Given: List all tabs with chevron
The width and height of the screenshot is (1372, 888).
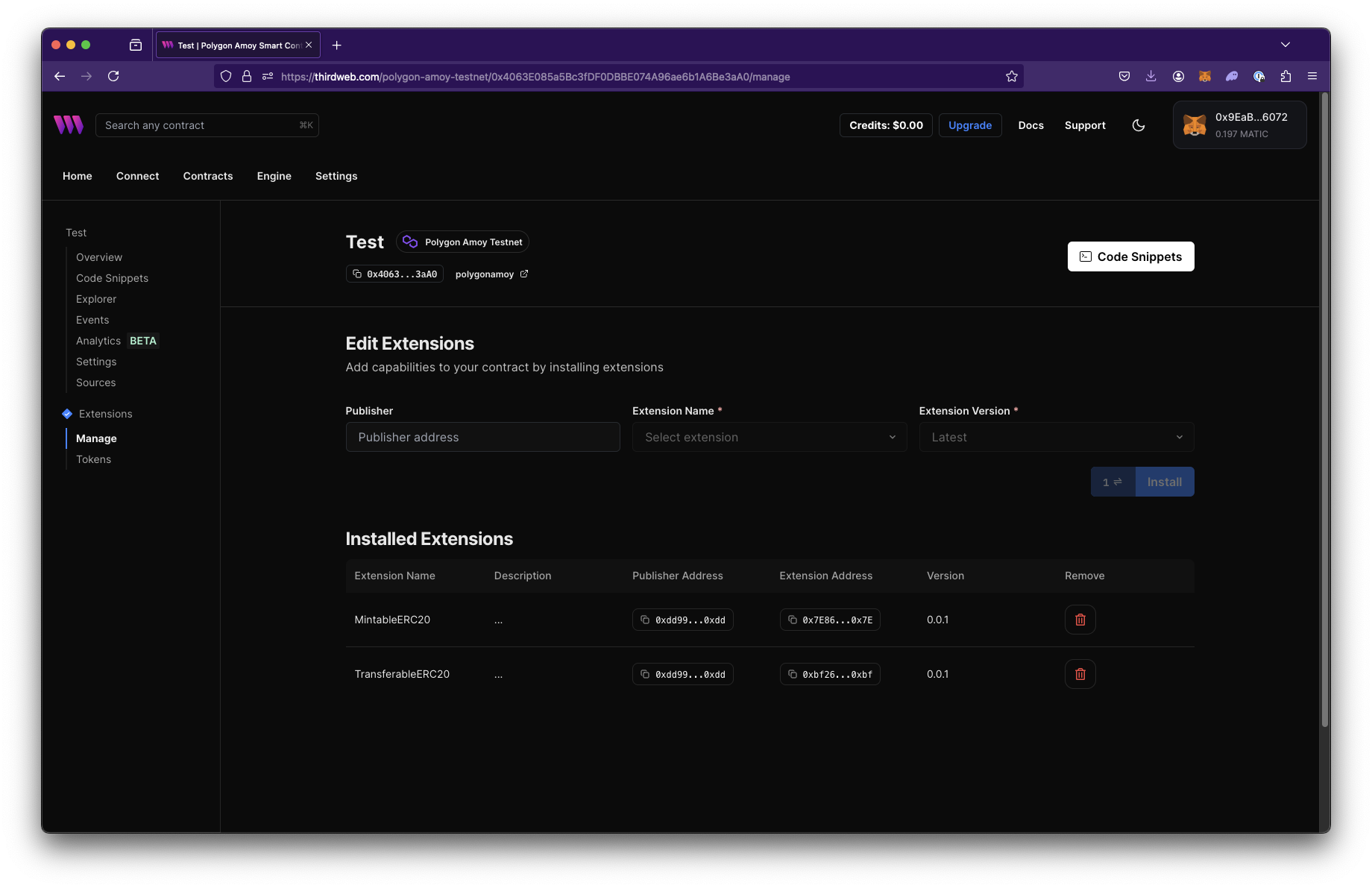Looking at the screenshot, I should [1286, 45].
